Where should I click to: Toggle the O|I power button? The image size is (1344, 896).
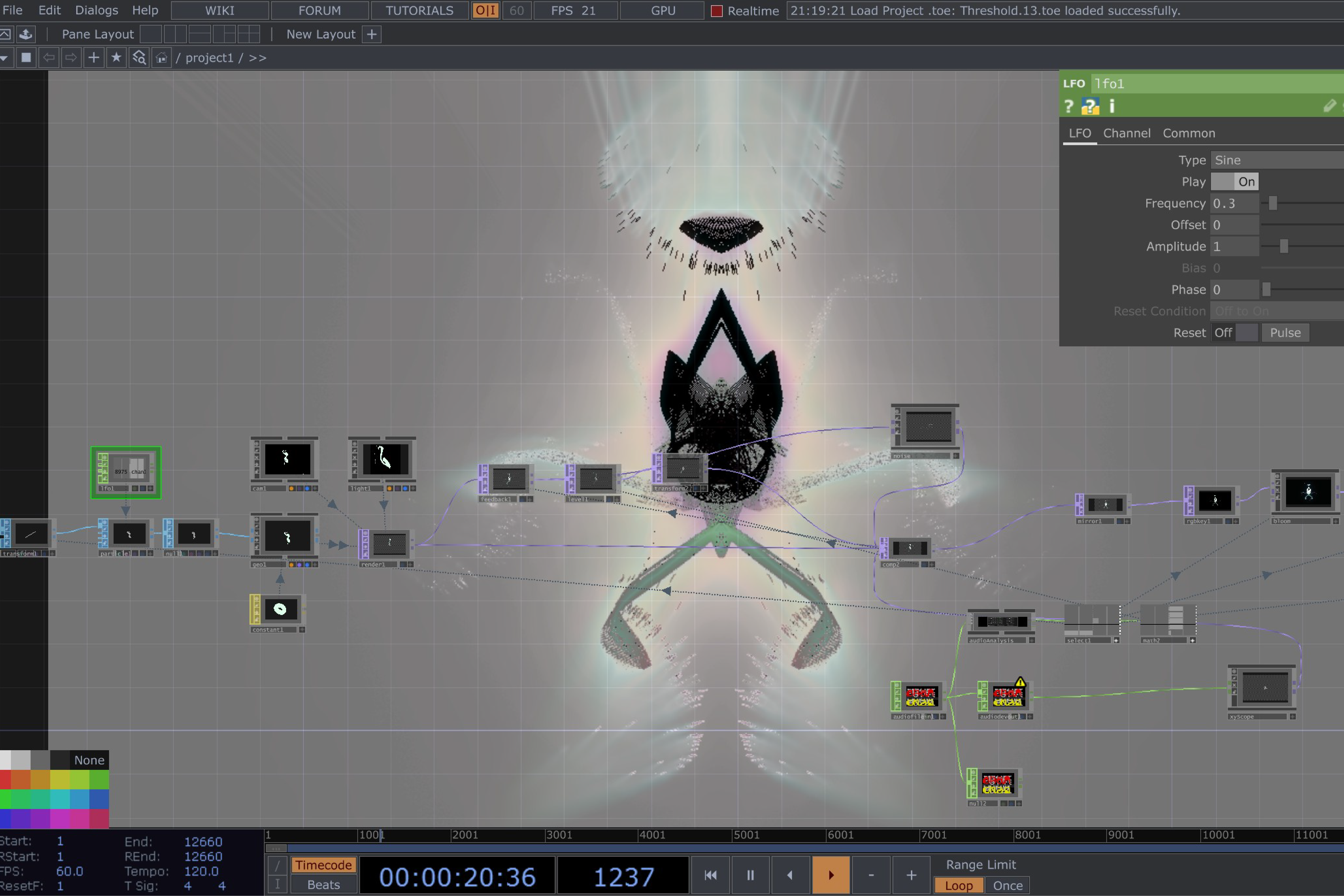(x=486, y=10)
